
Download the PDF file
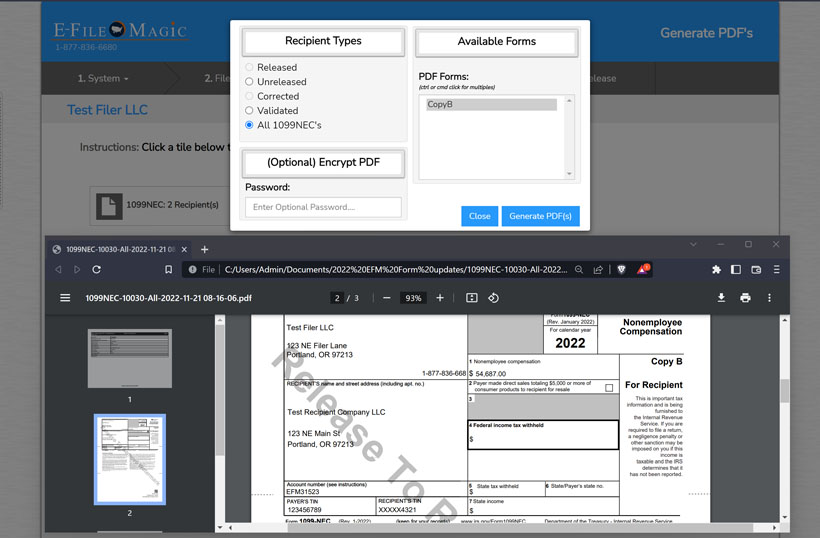click(x=721, y=298)
